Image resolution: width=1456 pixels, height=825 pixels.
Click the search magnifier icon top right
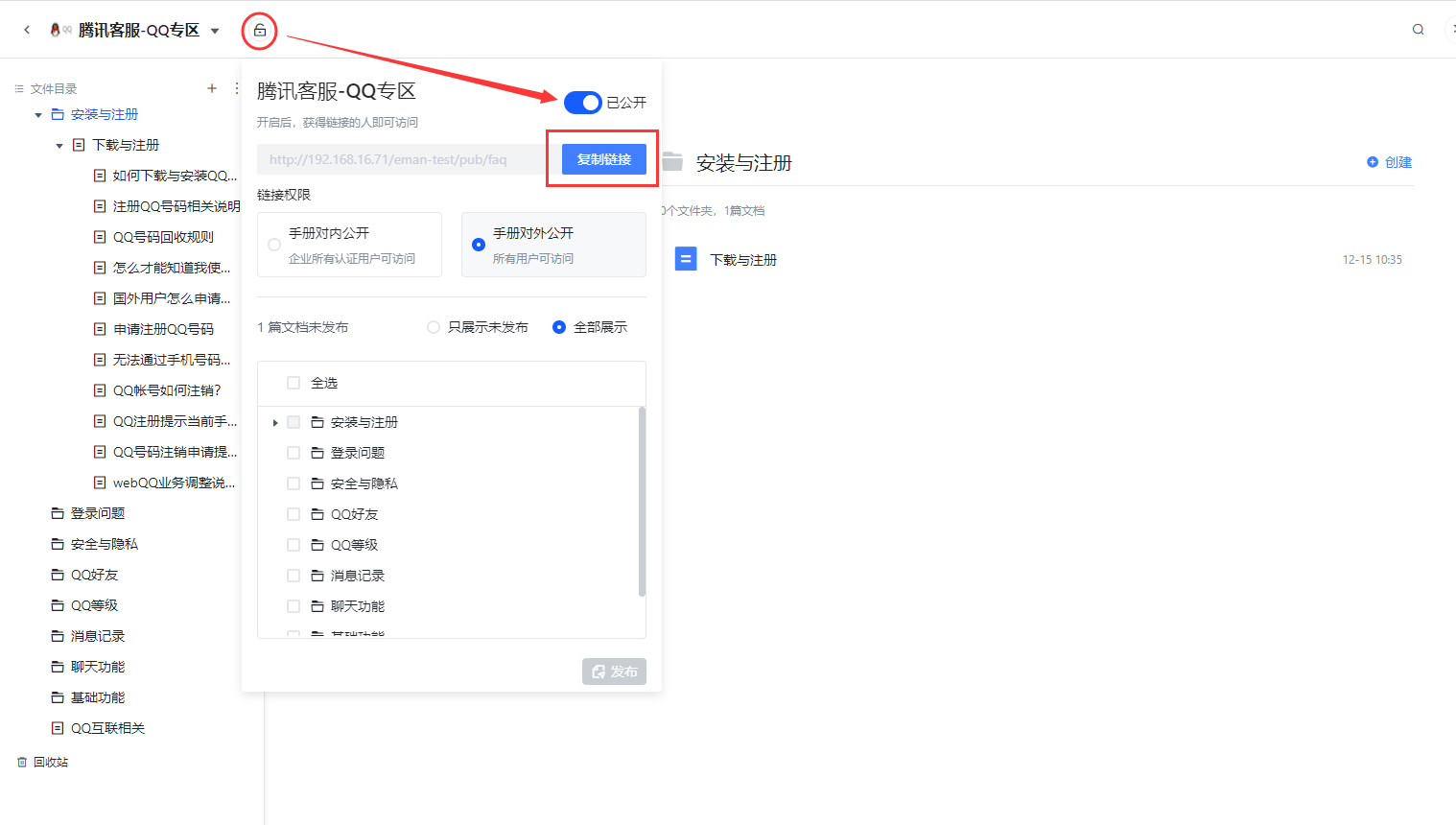tap(1417, 29)
